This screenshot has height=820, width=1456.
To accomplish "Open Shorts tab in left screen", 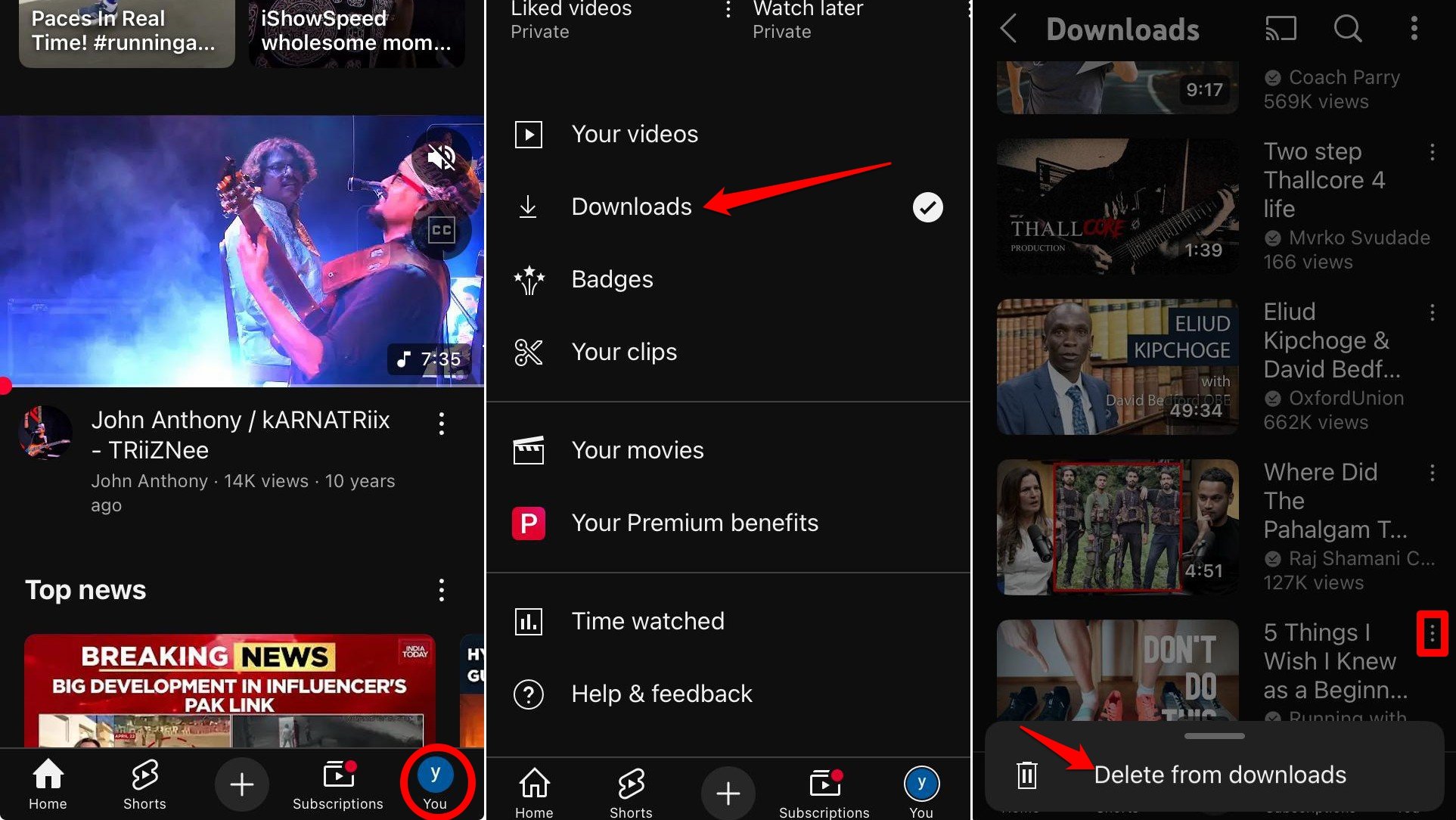I will (144, 784).
